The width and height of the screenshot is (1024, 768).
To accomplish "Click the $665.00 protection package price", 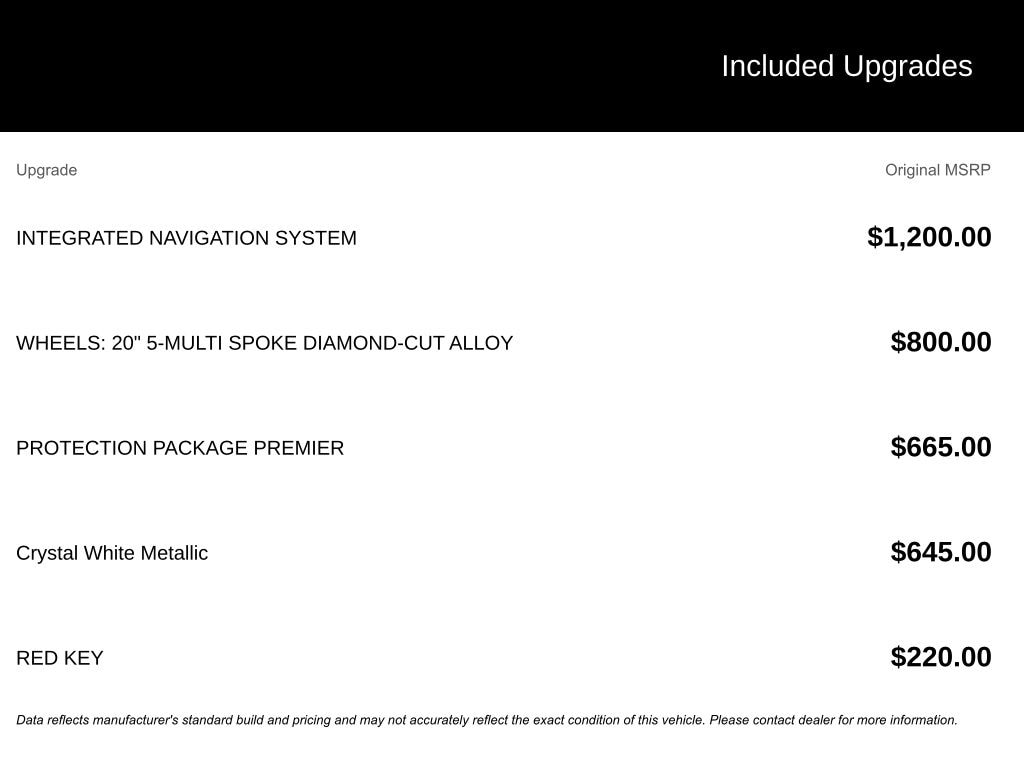I will pyautogui.click(x=940, y=447).
